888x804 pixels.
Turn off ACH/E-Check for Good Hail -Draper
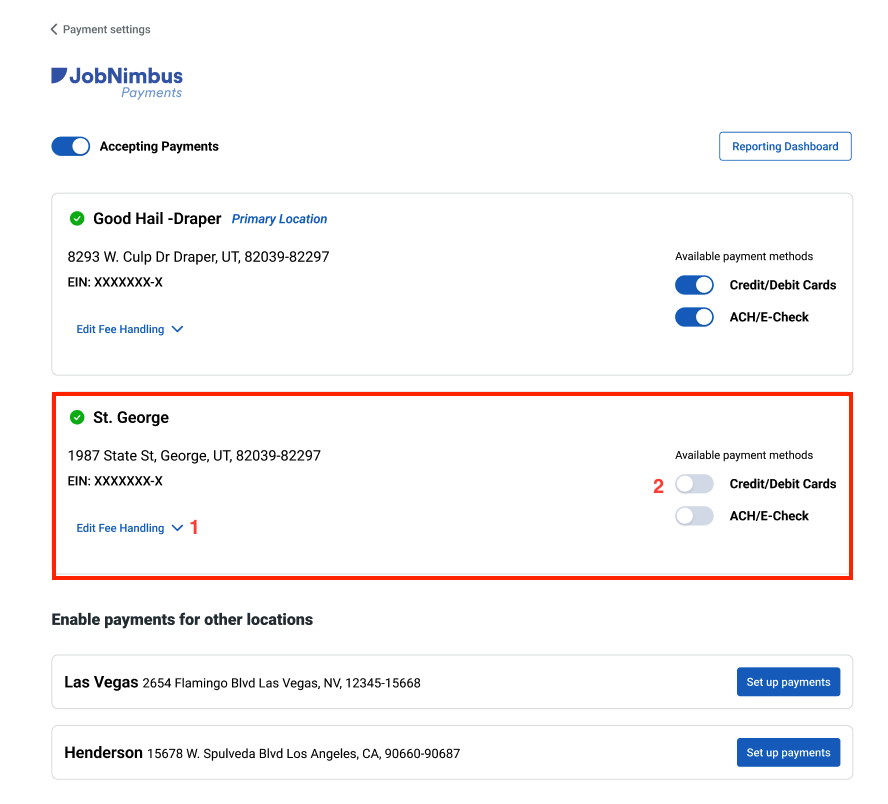(694, 316)
